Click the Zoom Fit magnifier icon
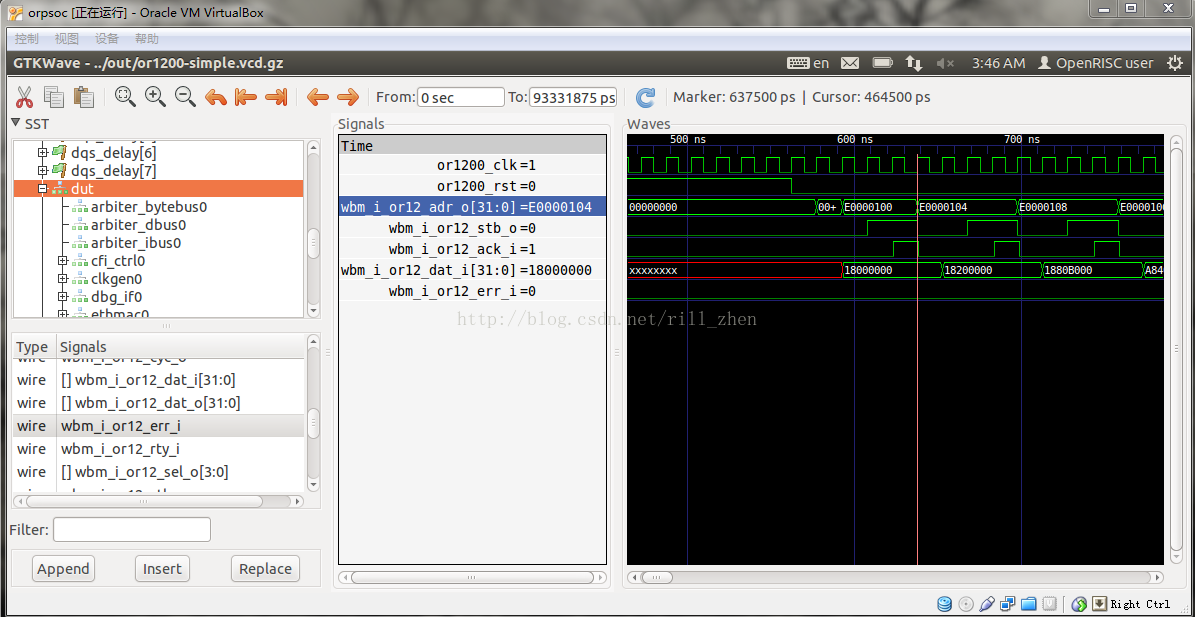This screenshot has height=617, width=1195. click(125, 96)
